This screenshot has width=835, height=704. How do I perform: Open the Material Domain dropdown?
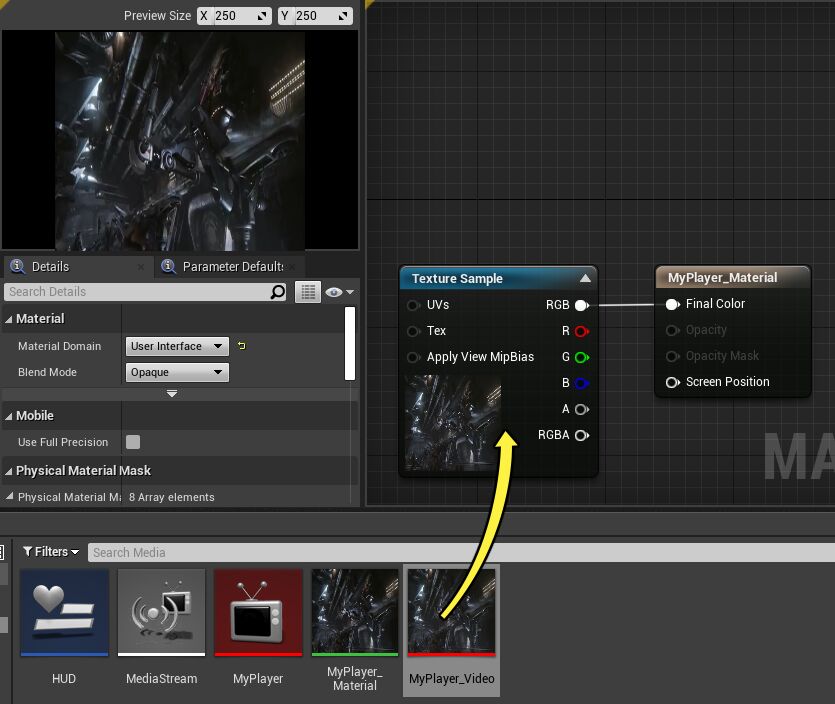point(178,346)
